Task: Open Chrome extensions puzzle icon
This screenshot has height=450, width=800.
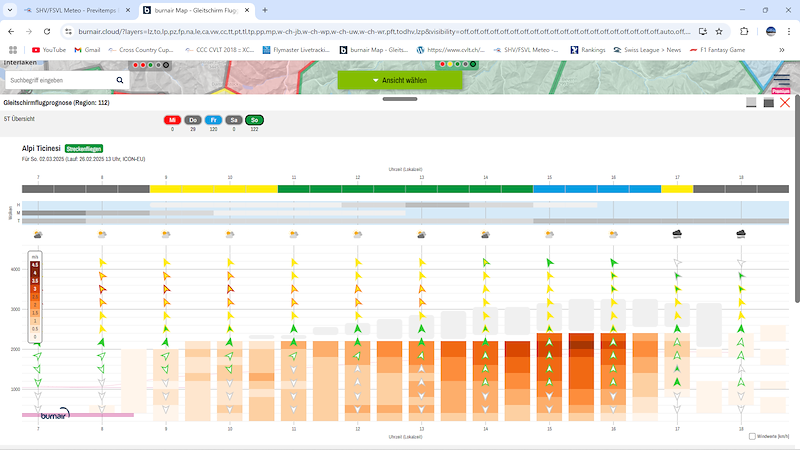Action: click(x=744, y=32)
